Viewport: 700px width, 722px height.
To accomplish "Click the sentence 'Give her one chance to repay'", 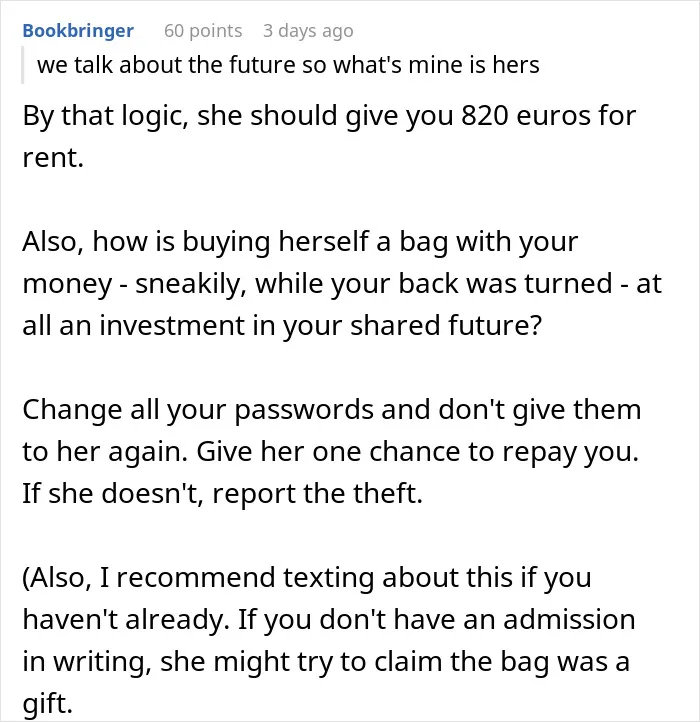I will tap(417, 452).
